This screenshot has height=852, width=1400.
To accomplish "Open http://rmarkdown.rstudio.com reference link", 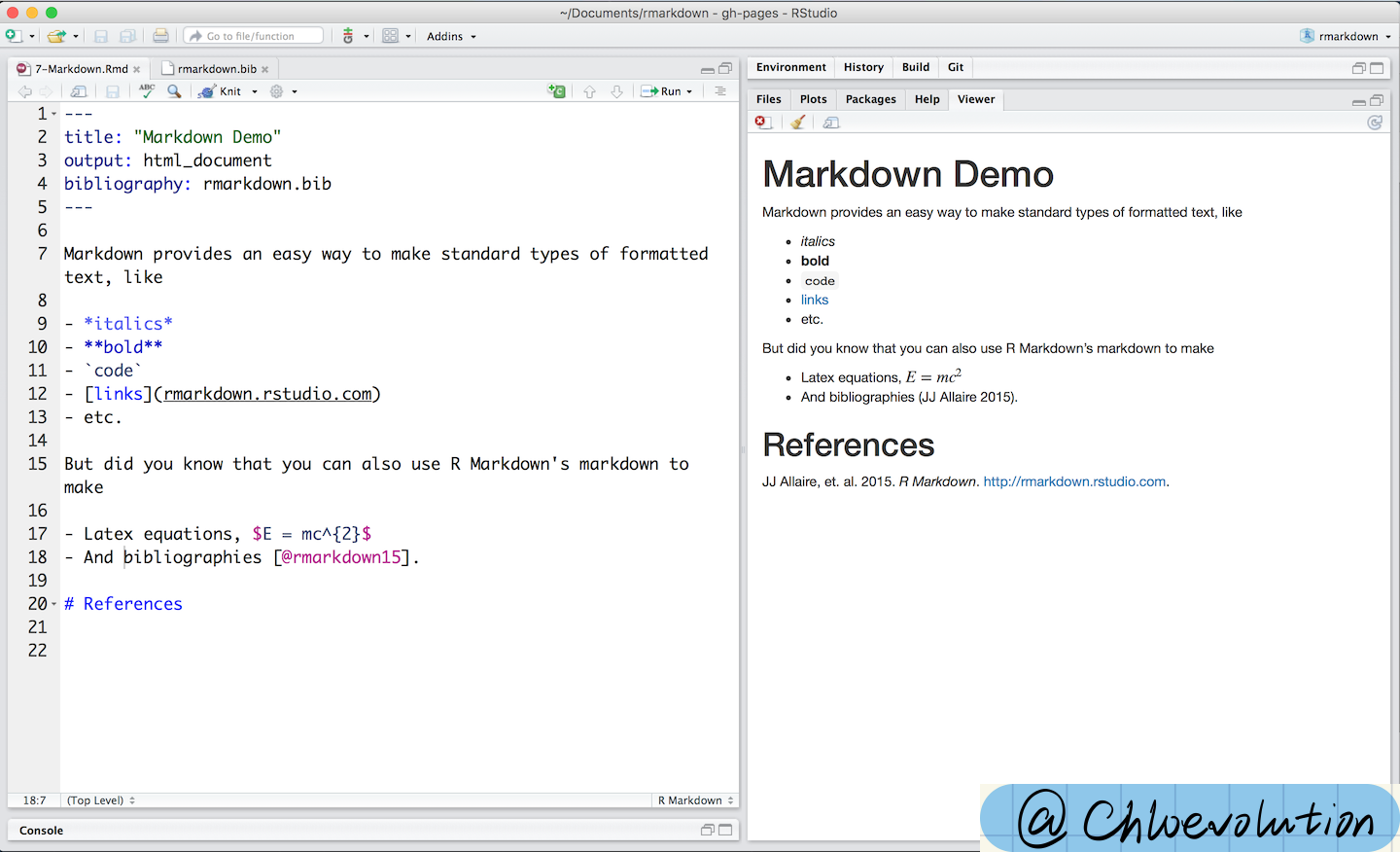I will pyautogui.click(x=1074, y=481).
